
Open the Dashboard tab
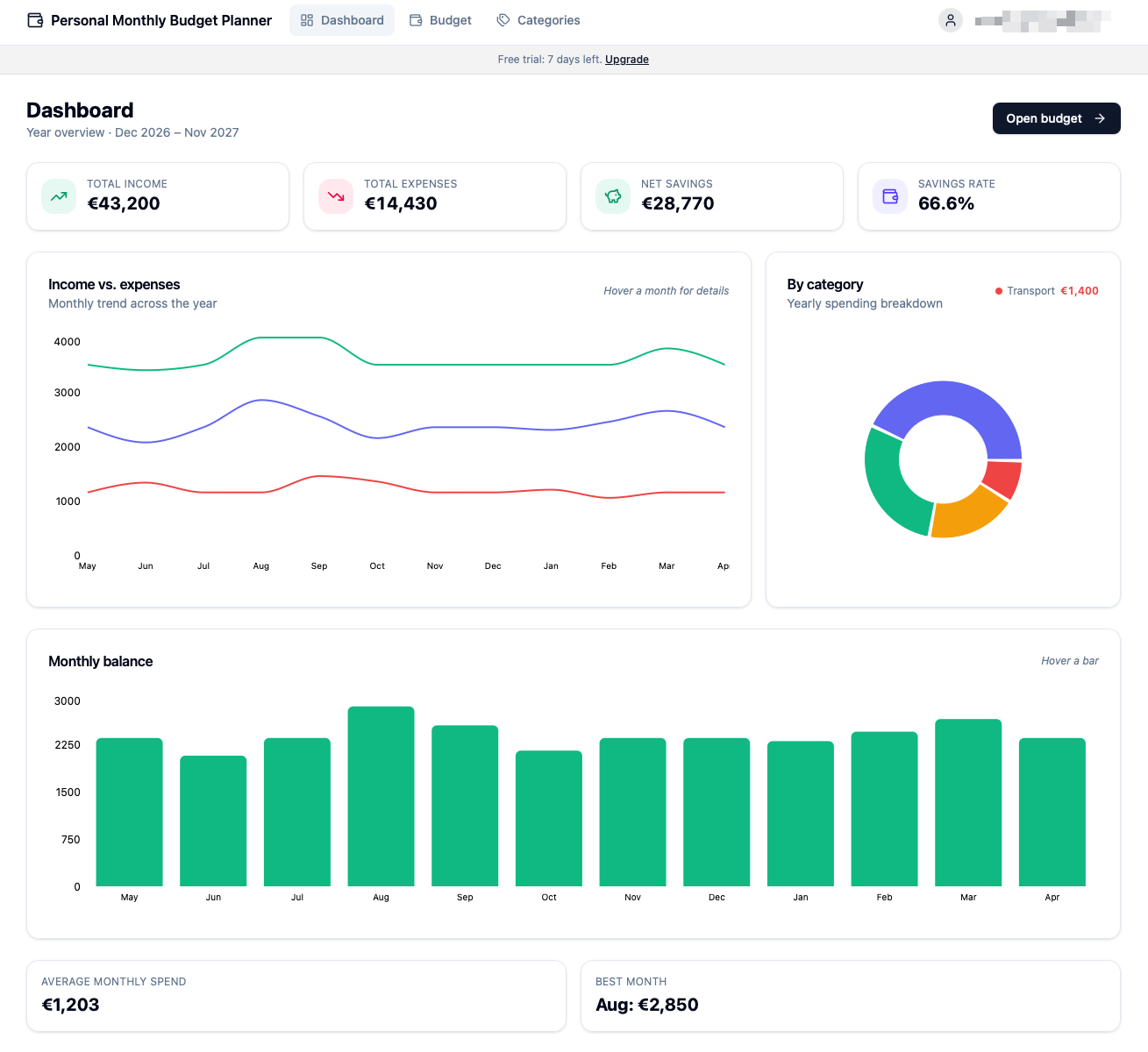[x=342, y=20]
